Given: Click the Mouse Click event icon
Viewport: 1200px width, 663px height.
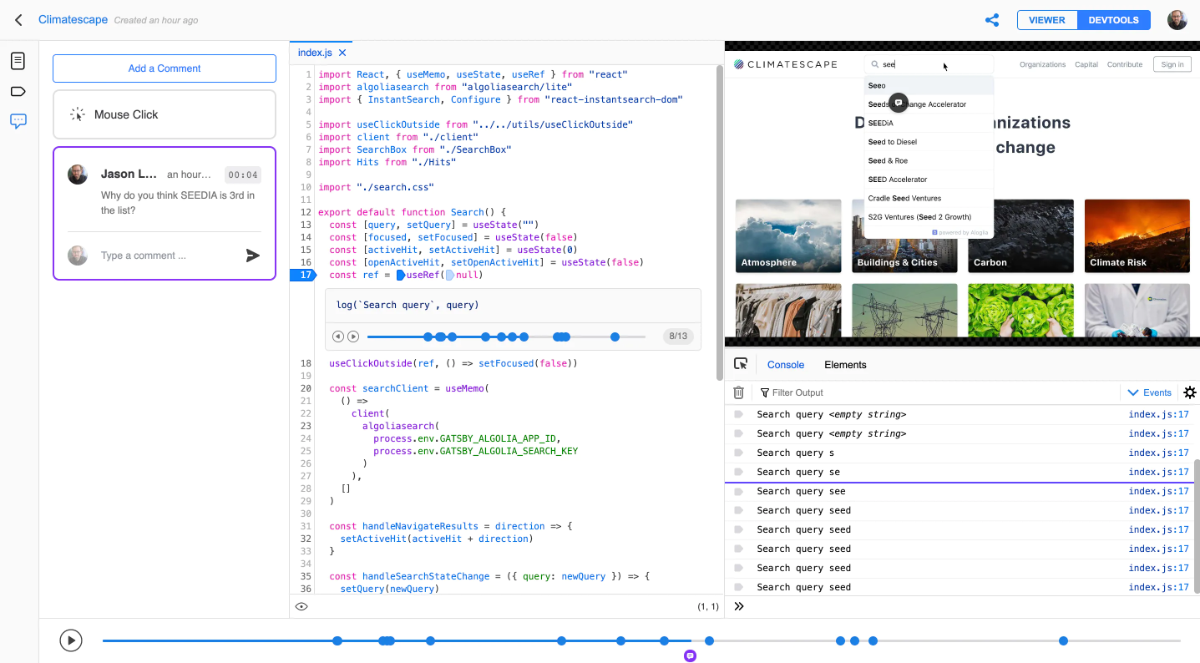Looking at the screenshot, I should coord(78,114).
